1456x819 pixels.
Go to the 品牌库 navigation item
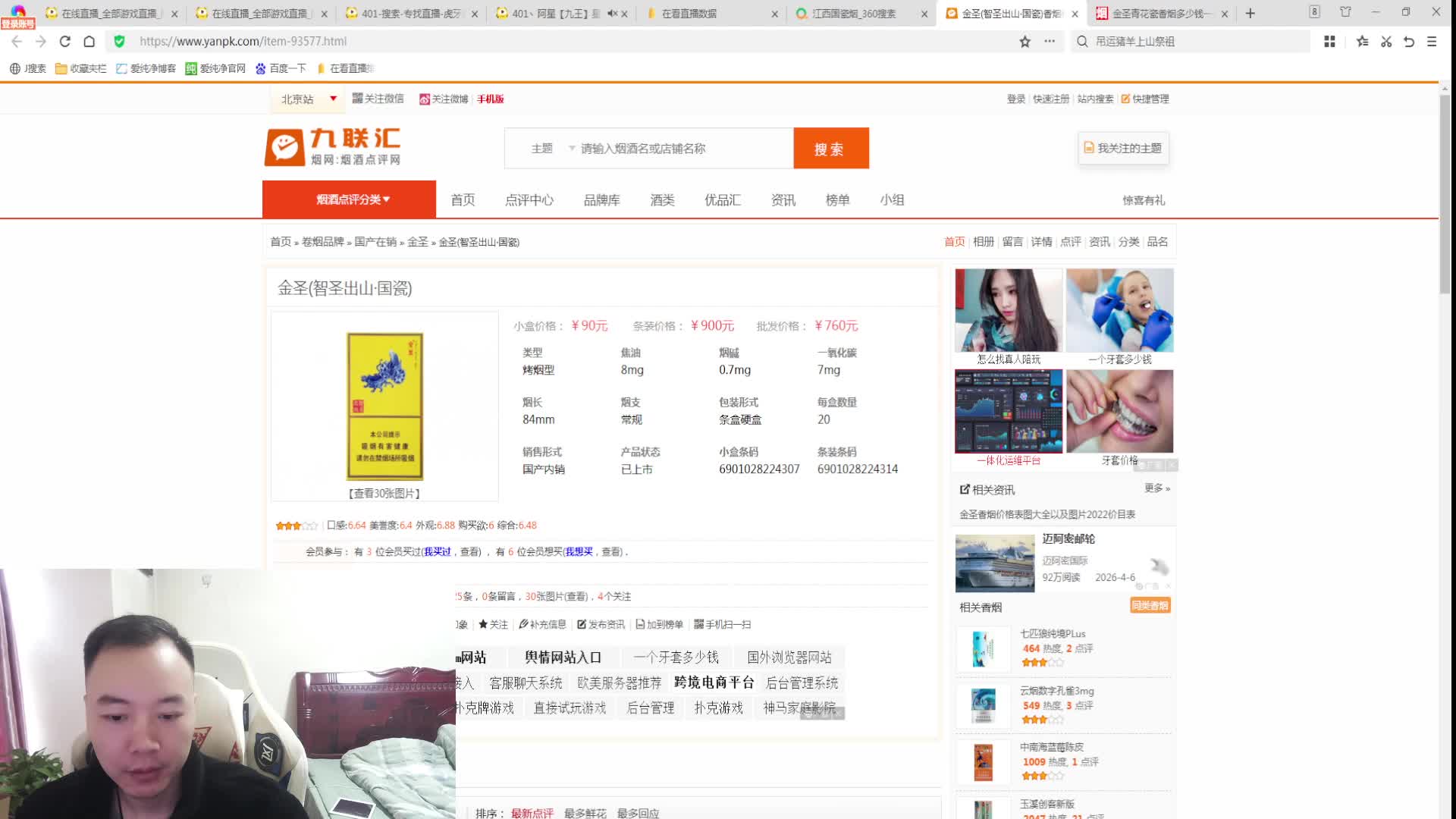click(601, 200)
